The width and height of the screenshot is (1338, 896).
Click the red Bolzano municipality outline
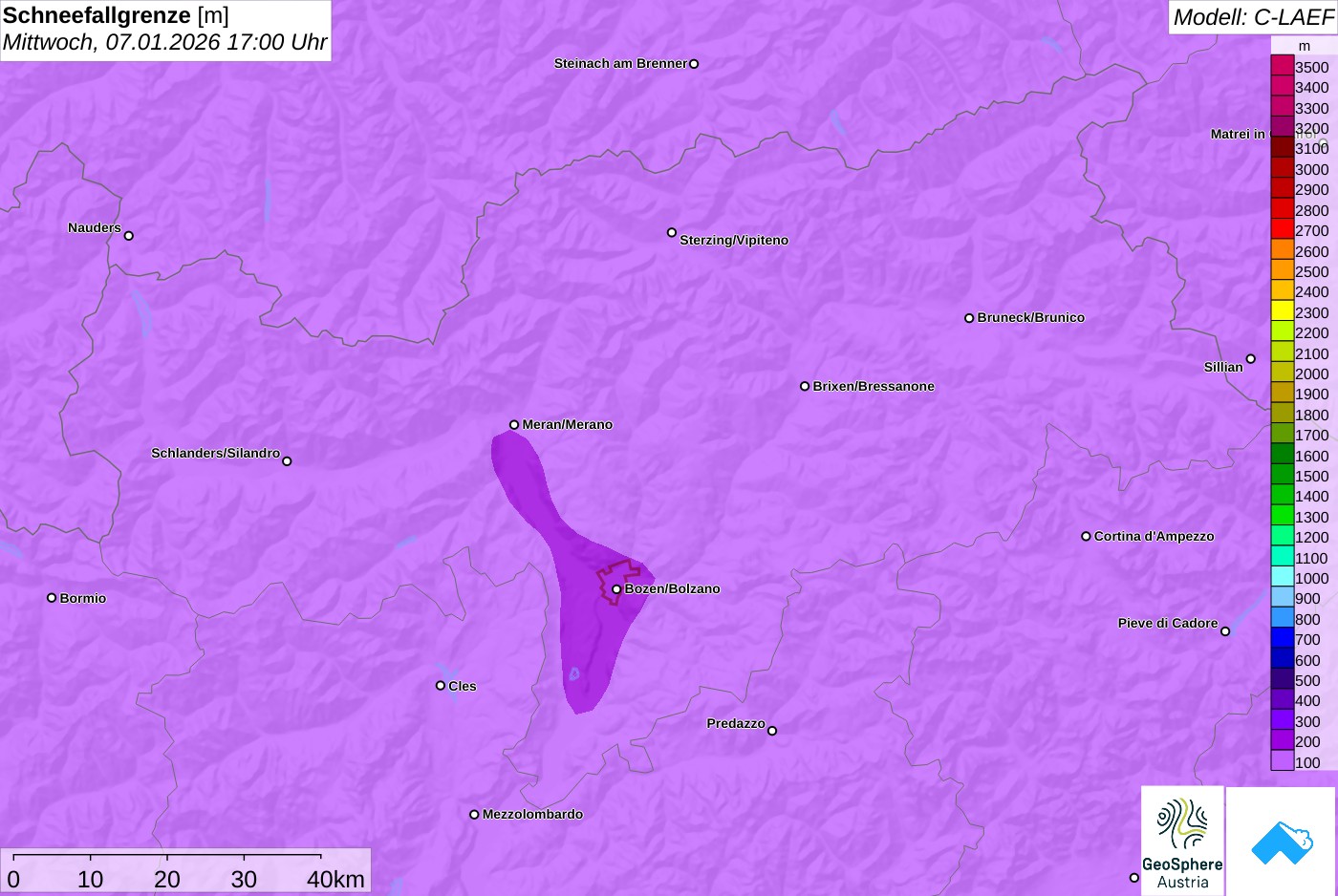(616, 581)
